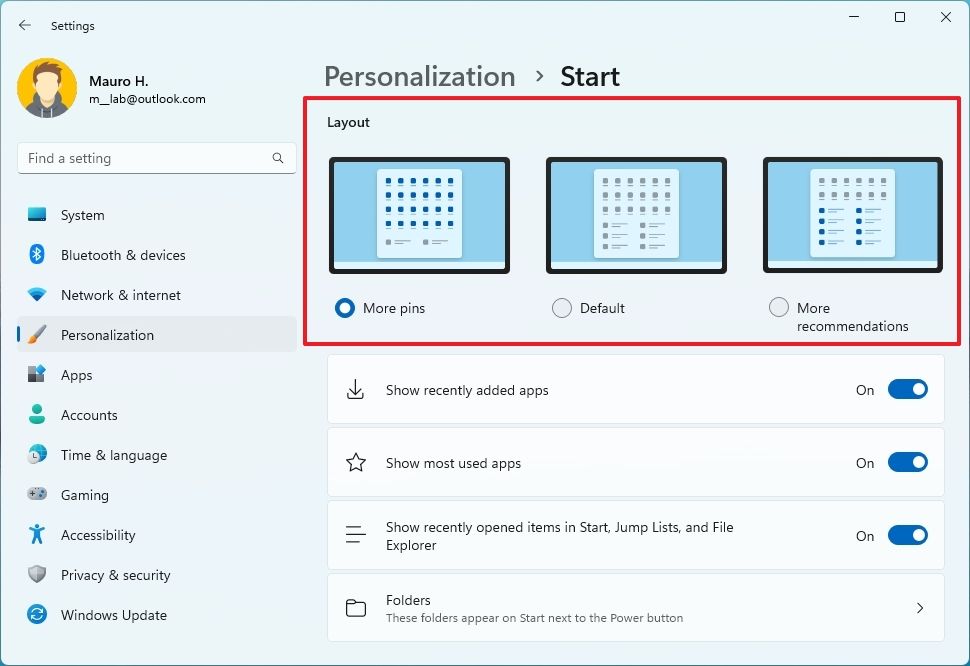Click the Find a setting search box
Image resolution: width=970 pixels, height=666 pixels.
[145, 158]
